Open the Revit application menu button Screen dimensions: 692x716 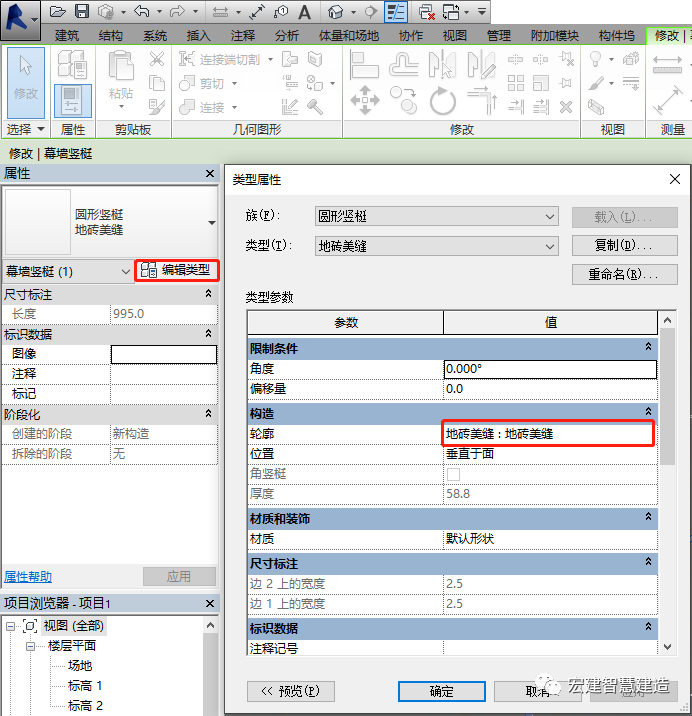coord(19,20)
